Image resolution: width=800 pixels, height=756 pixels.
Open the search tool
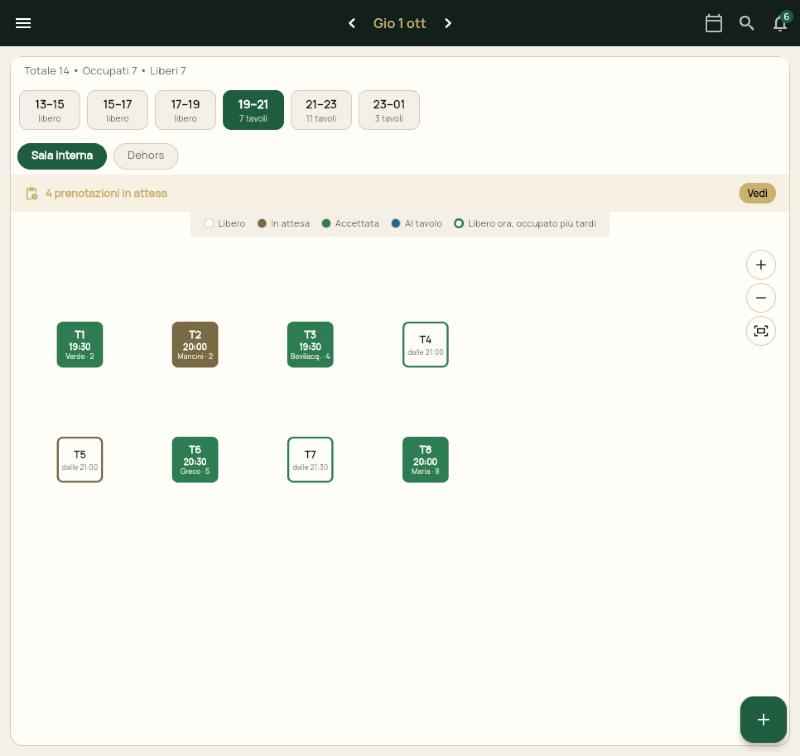(746, 23)
